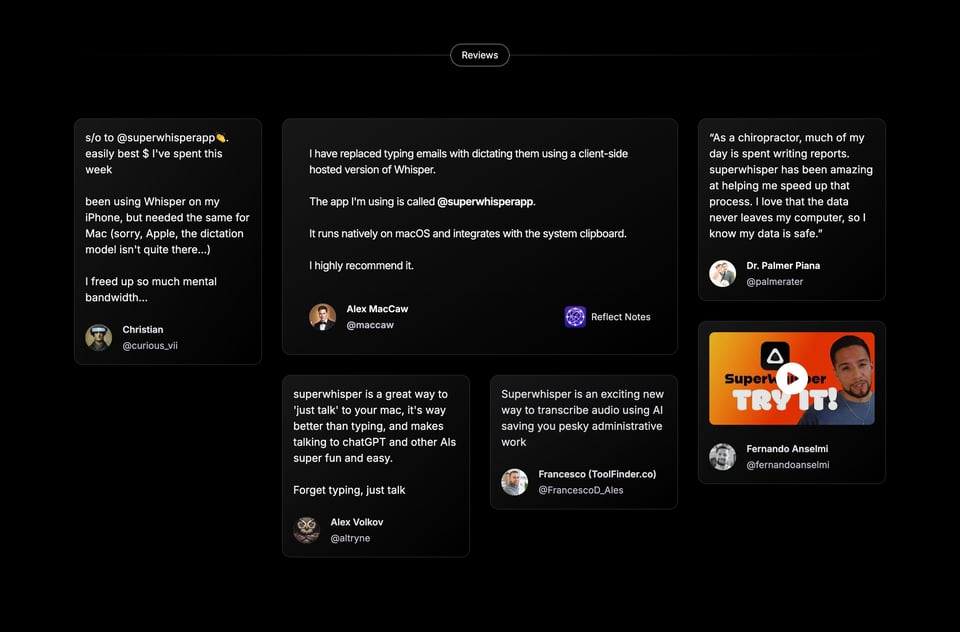This screenshot has width=960, height=632.
Task: Follow the bold @superwhisperapp mention
Action: [485, 201]
